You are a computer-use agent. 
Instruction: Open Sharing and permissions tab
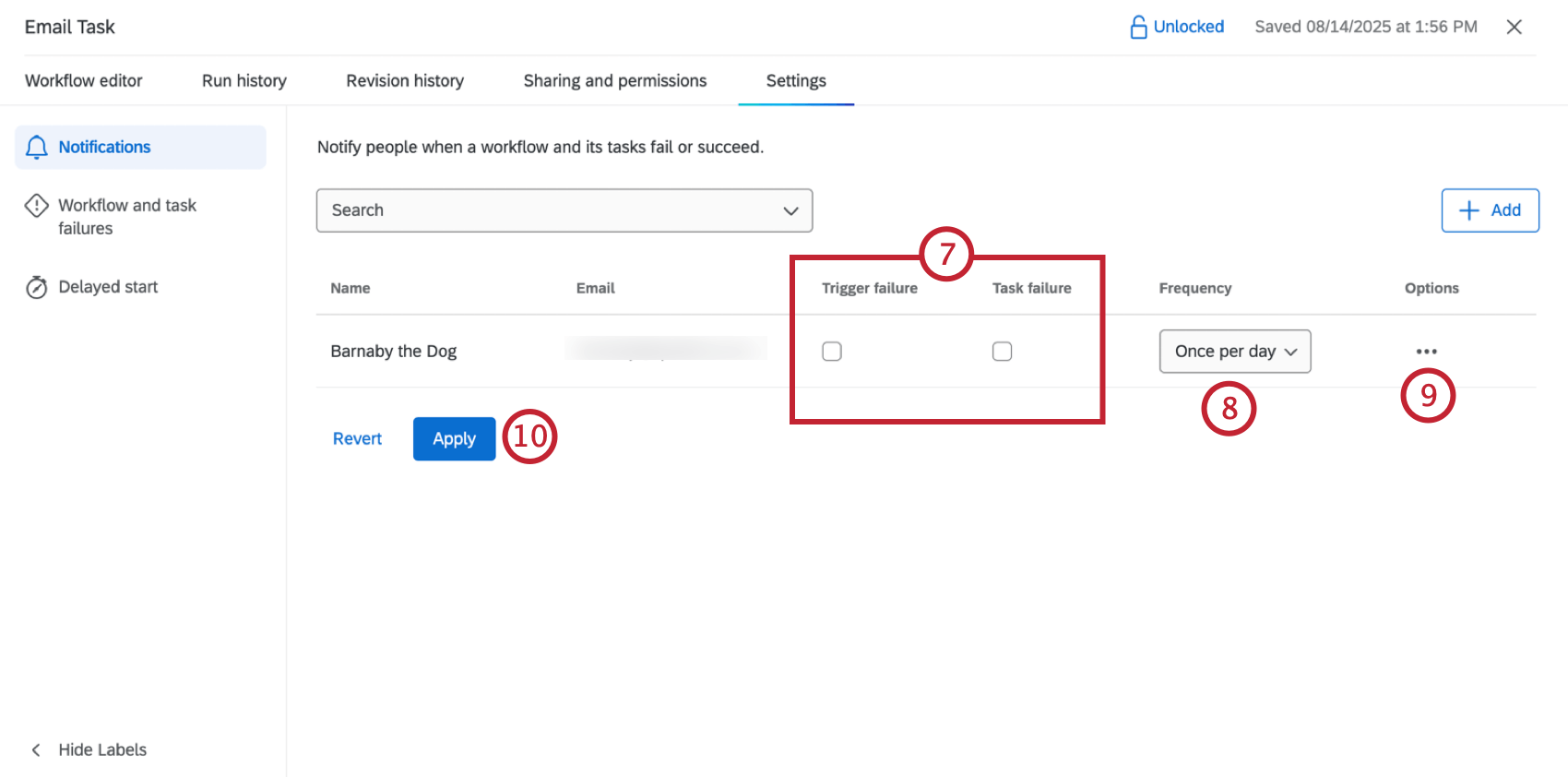point(615,81)
